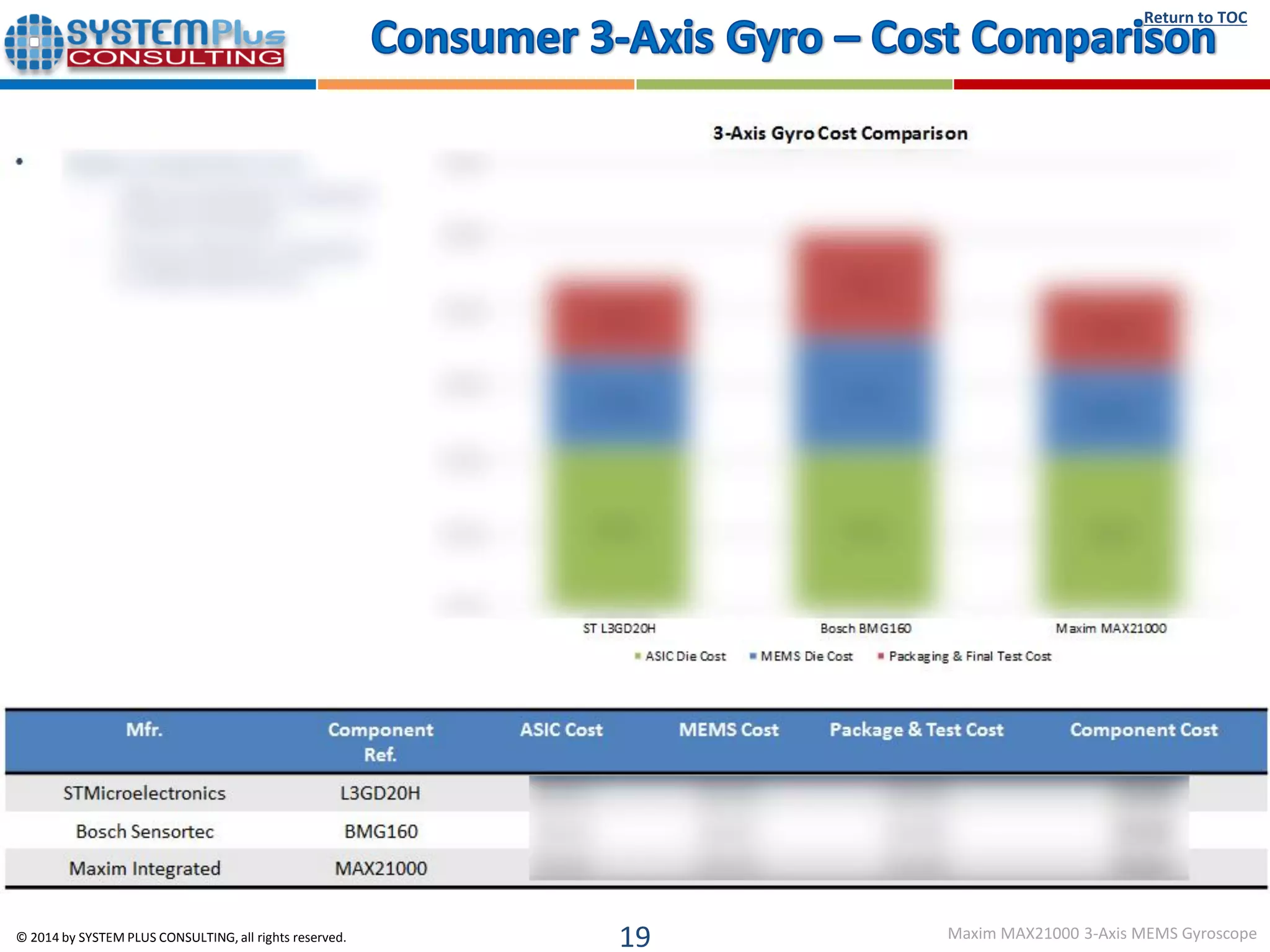
Task: Click the System Plus Consulting logo
Action: point(144,43)
